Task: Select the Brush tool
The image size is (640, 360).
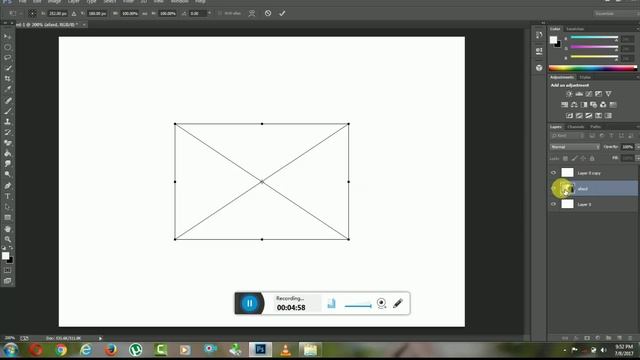Action: (7, 111)
